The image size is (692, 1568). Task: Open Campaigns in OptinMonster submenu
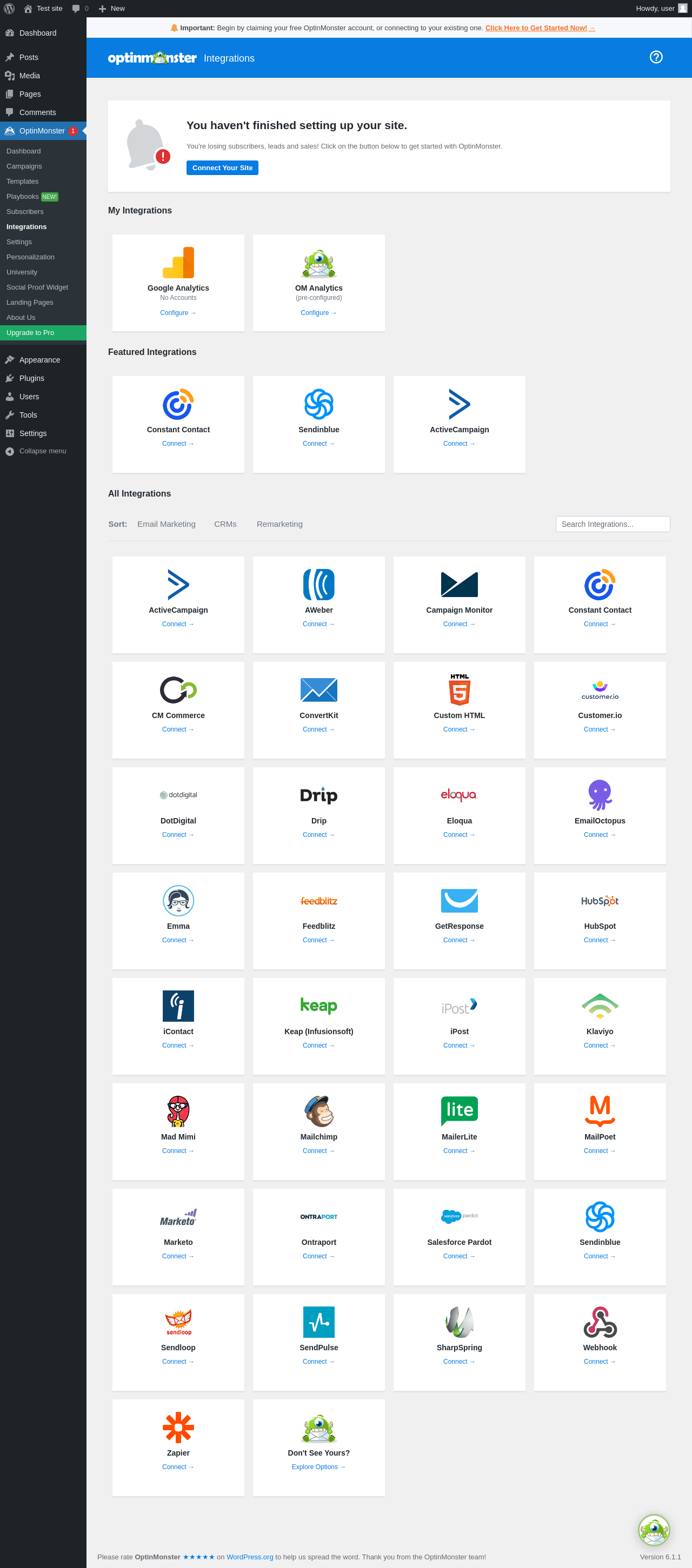coord(24,166)
